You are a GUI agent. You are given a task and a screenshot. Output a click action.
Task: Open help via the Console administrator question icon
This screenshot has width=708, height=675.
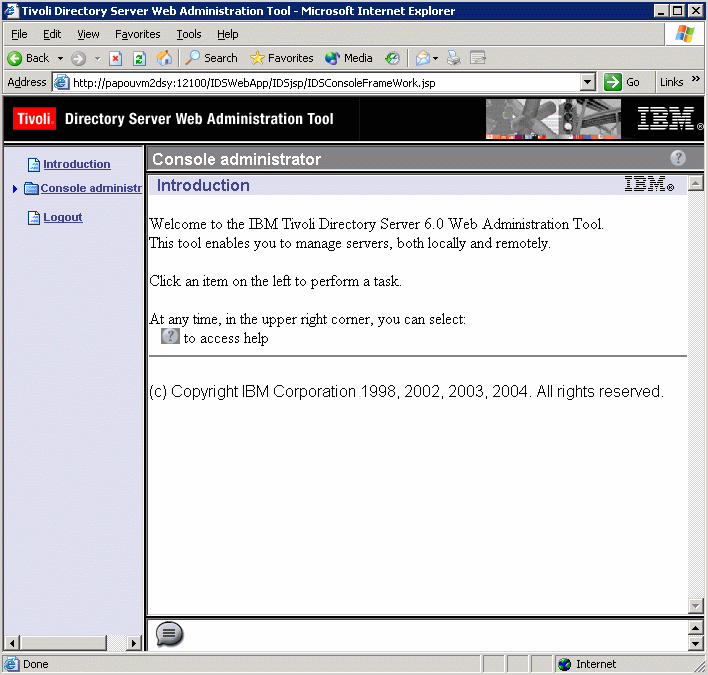[x=678, y=158]
